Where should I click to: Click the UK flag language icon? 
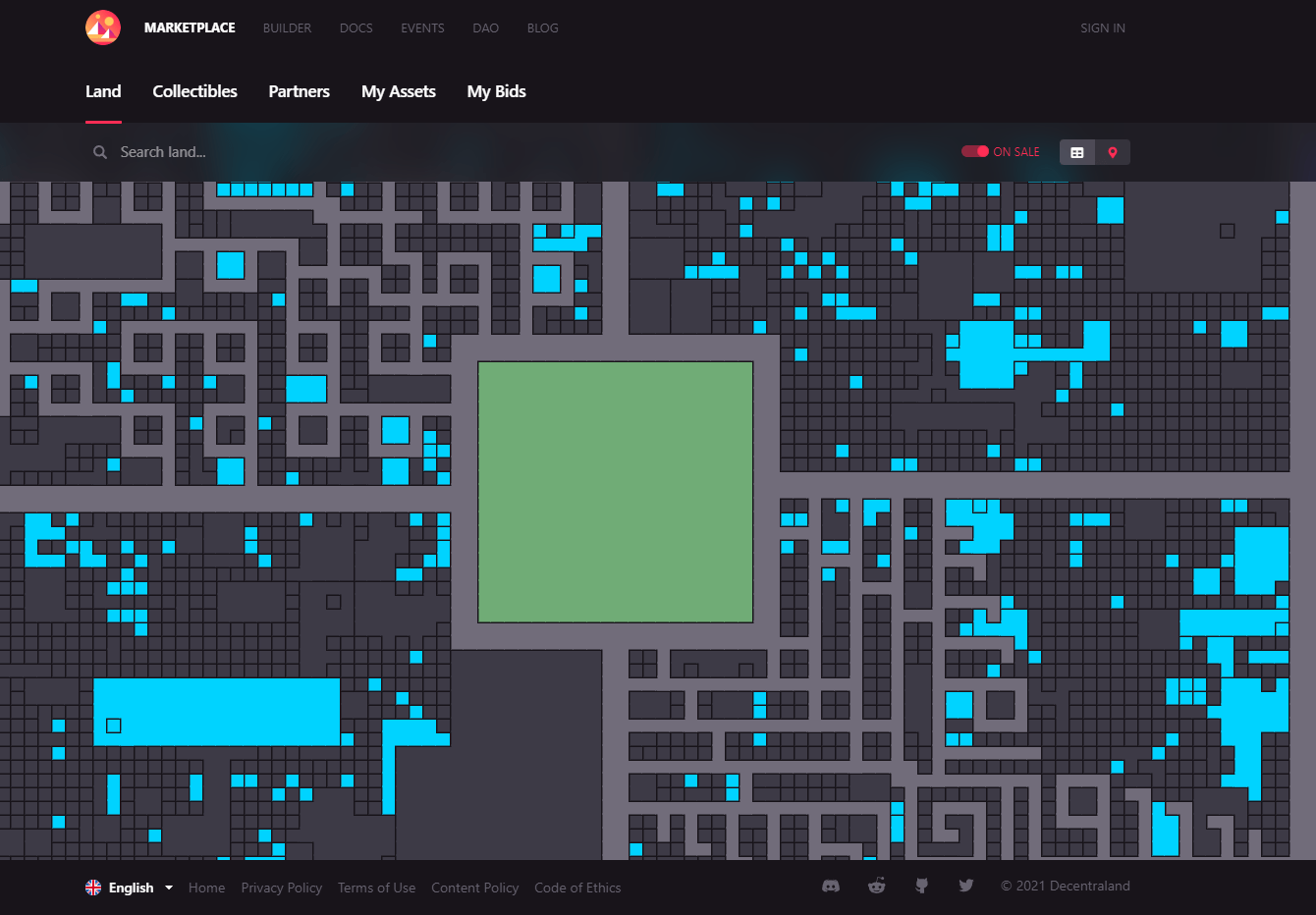click(93, 888)
